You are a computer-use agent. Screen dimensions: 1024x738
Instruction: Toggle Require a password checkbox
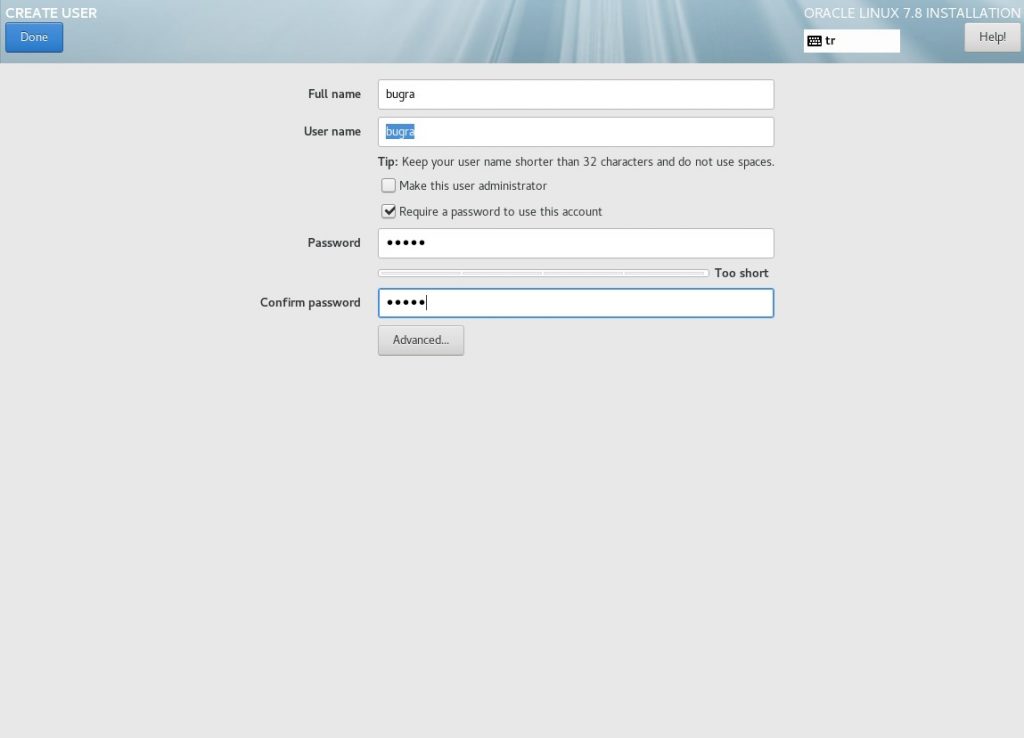click(x=389, y=211)
